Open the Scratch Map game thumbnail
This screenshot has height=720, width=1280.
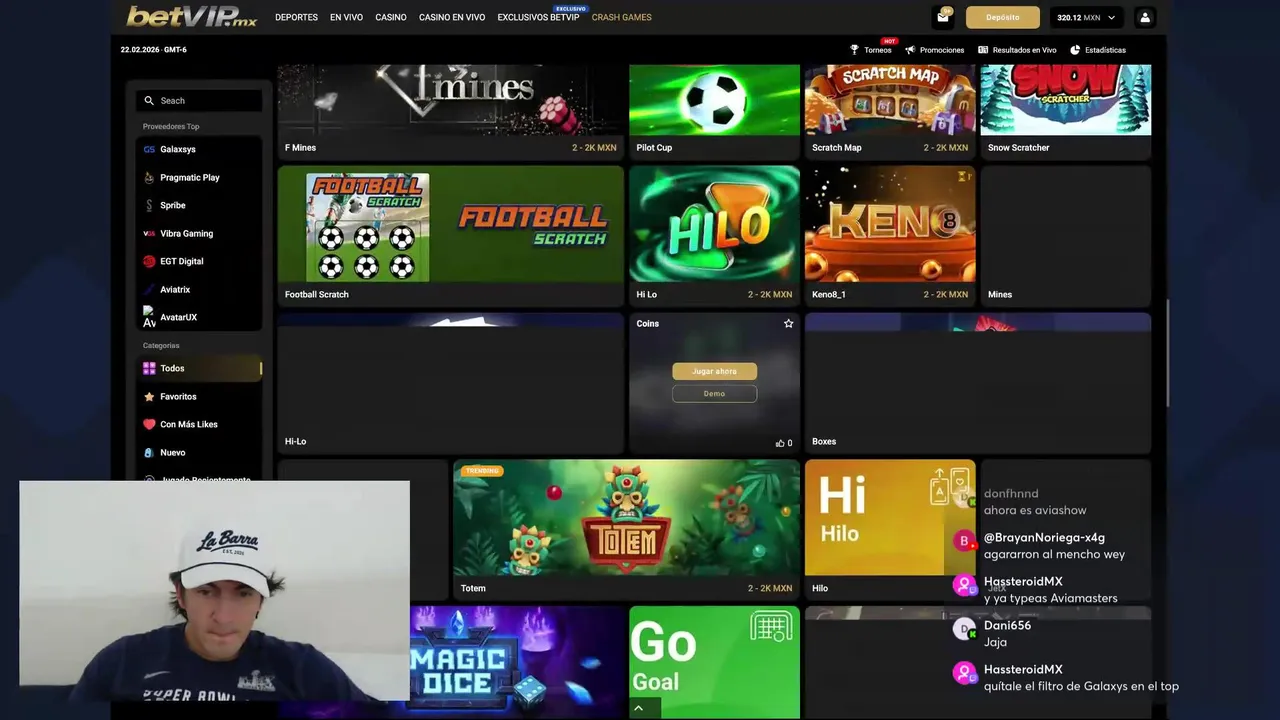(x=890, y=100)
